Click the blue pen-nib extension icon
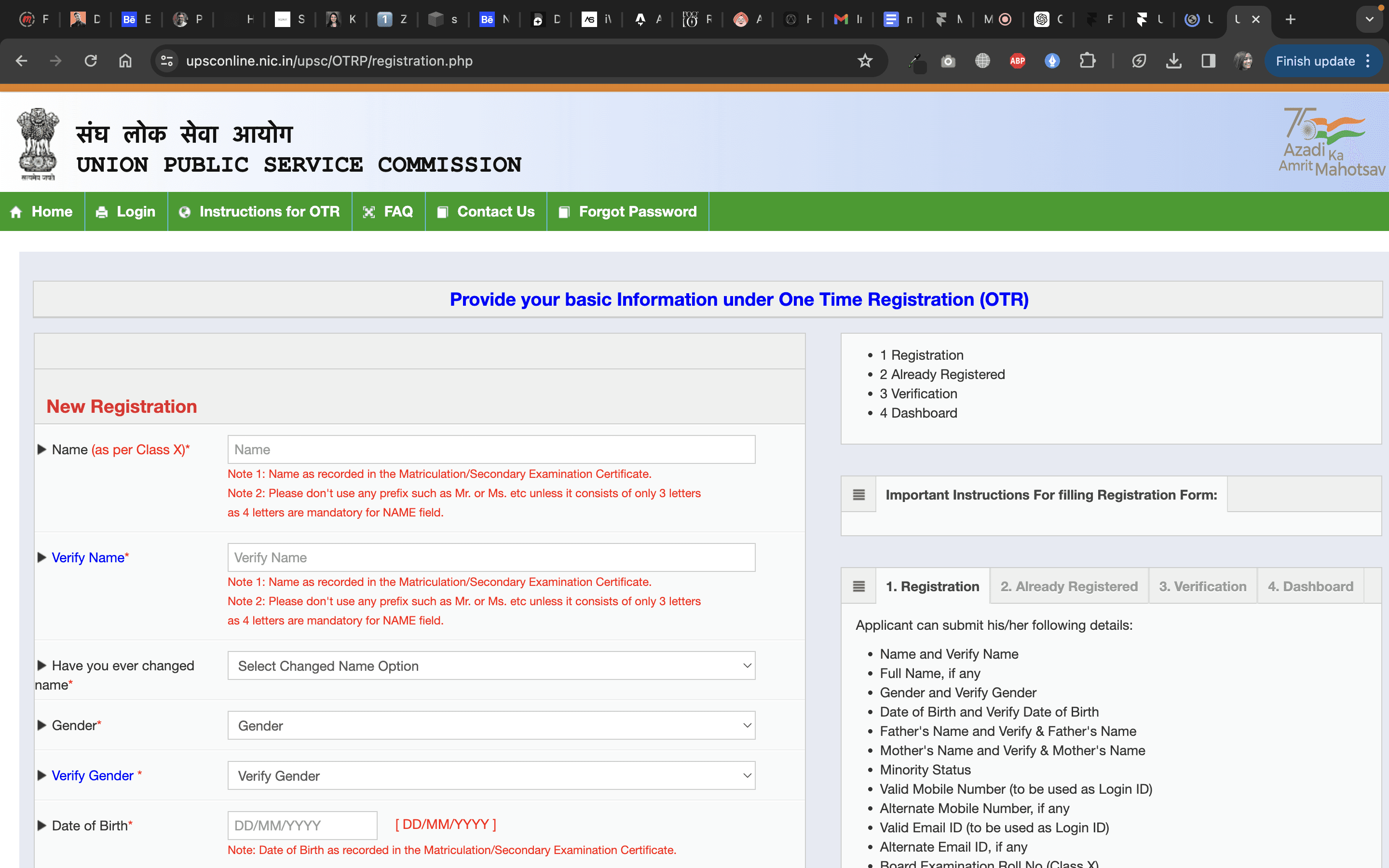This screenshot has width=1389, height=868. 1052,61
